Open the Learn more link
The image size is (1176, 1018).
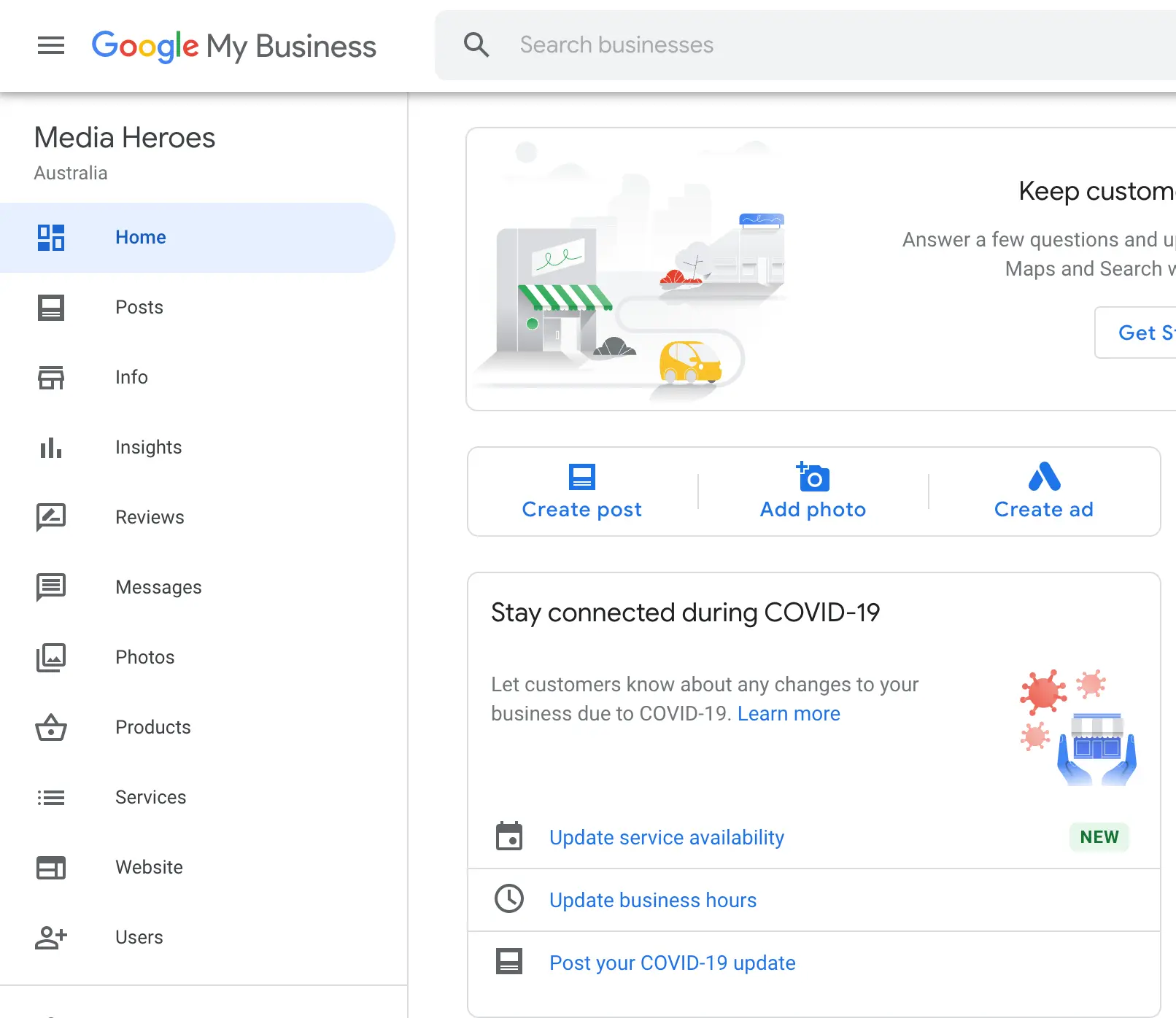789,714
